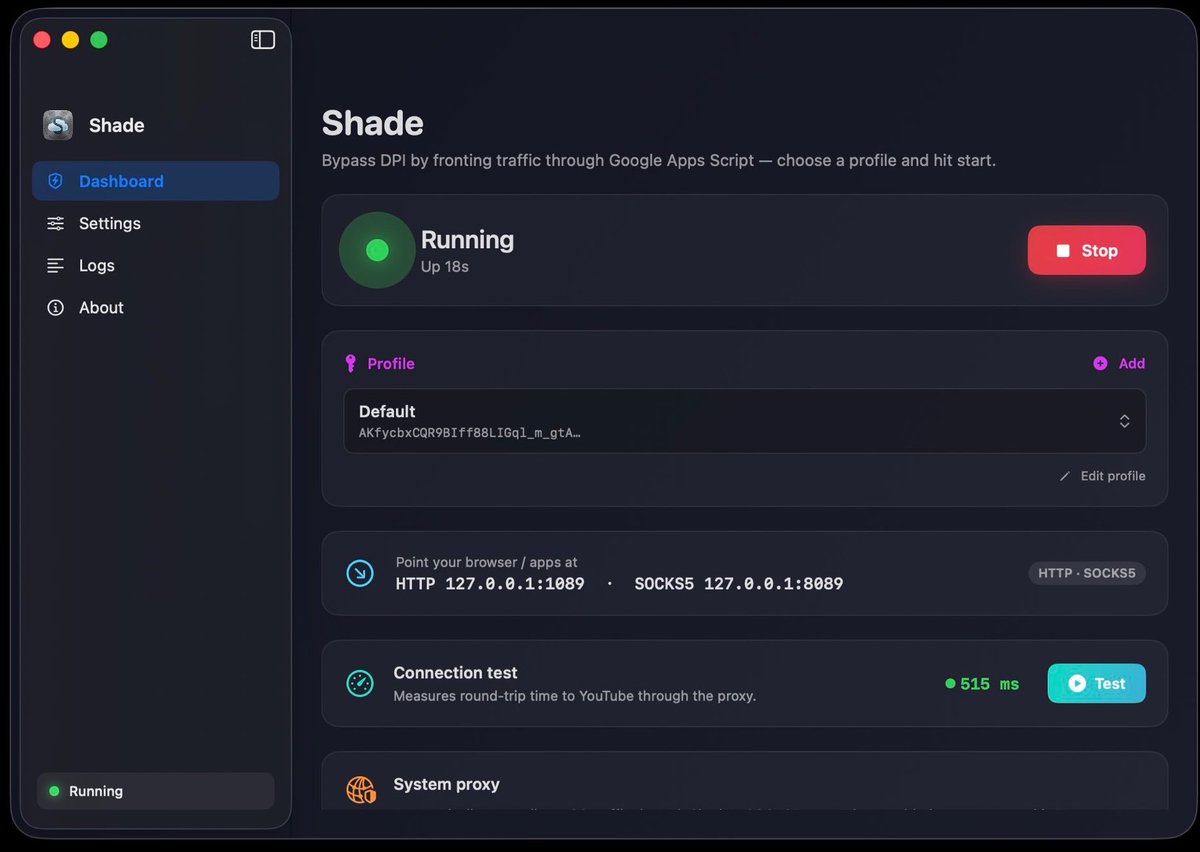This screenshot has width=1200, height=852.
Task: Click the 515 ms latency value
Action: (x=989, y=684)
